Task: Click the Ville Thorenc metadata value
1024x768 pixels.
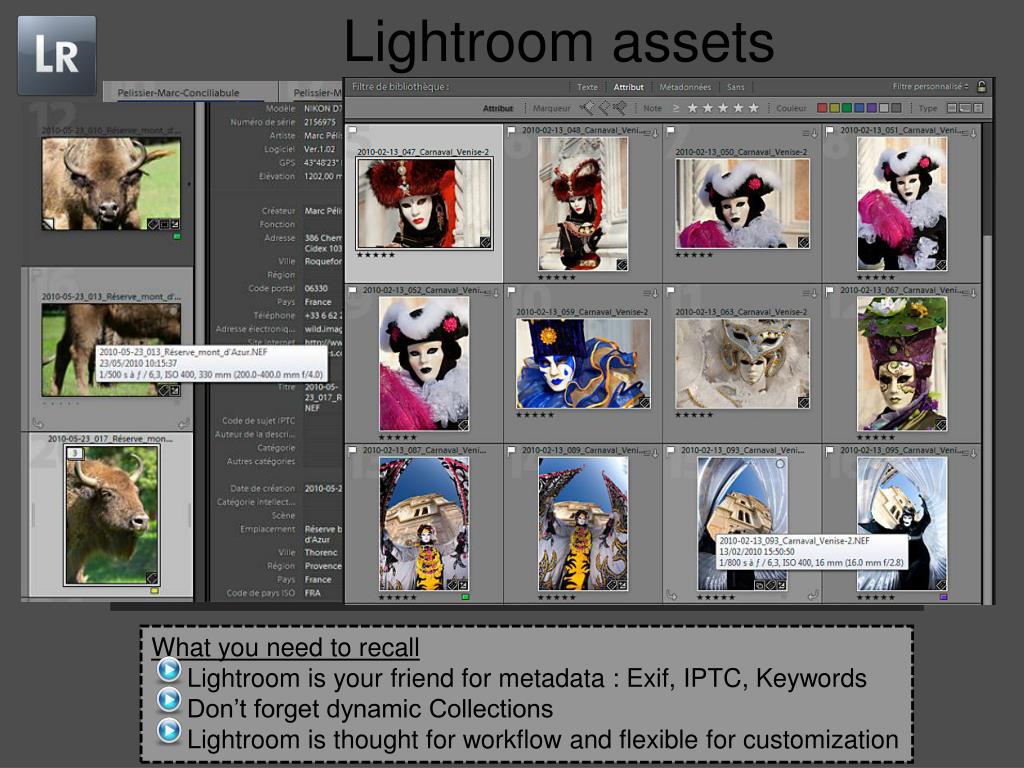Action: point(321,552)
